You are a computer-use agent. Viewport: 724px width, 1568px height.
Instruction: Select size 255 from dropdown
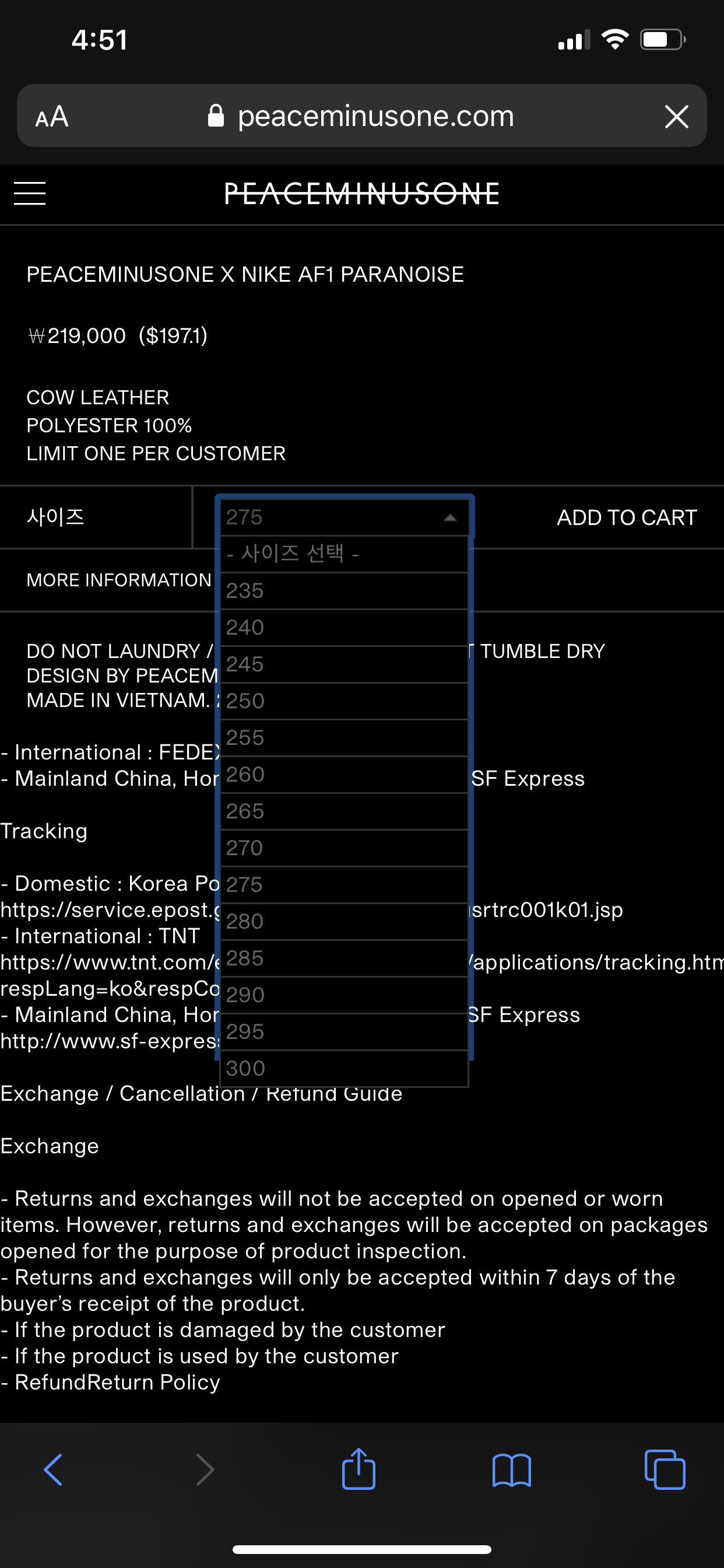[345, 738]
